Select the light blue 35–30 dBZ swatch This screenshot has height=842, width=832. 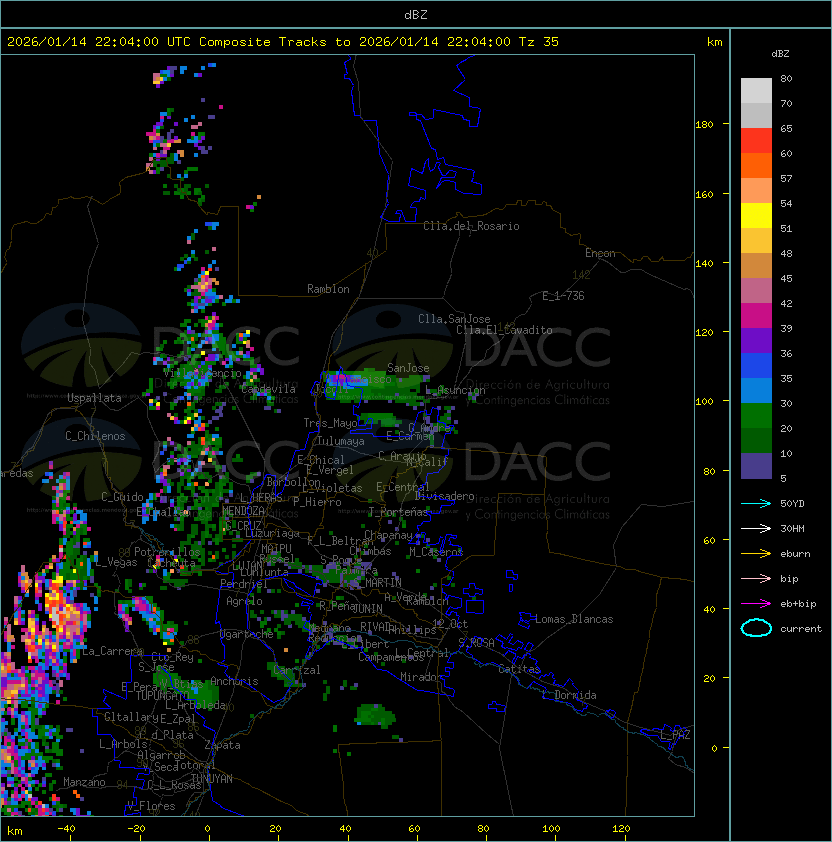point(756,391)
